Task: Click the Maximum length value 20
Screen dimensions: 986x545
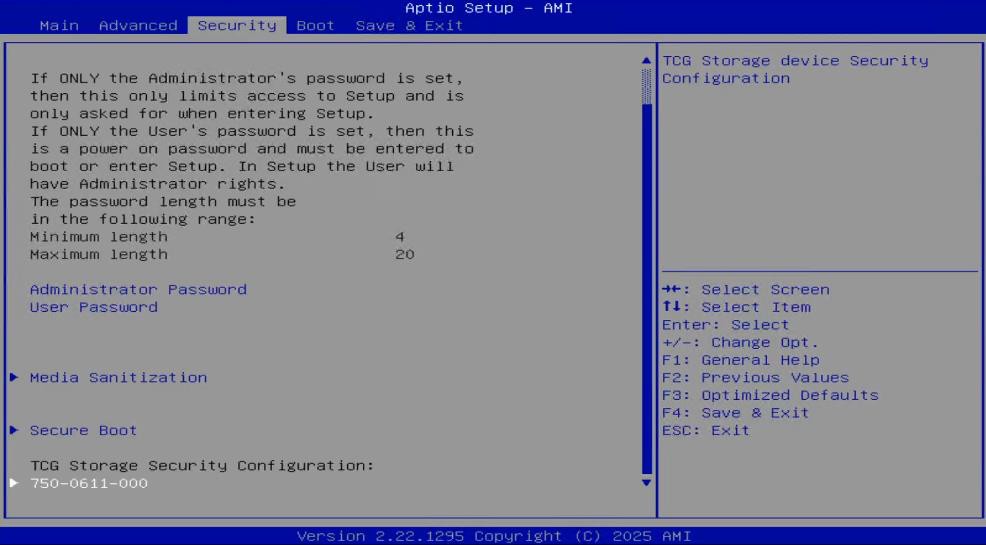Action: click(x=404, y=255)
